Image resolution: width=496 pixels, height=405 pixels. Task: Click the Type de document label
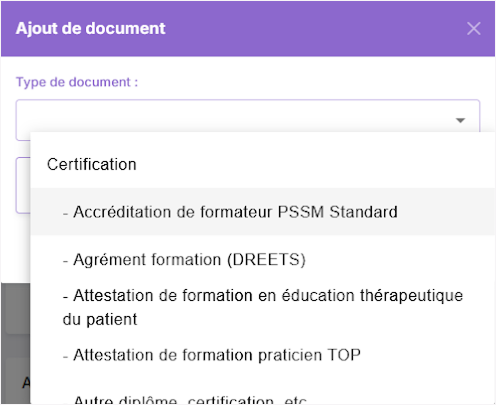[77, 82]
